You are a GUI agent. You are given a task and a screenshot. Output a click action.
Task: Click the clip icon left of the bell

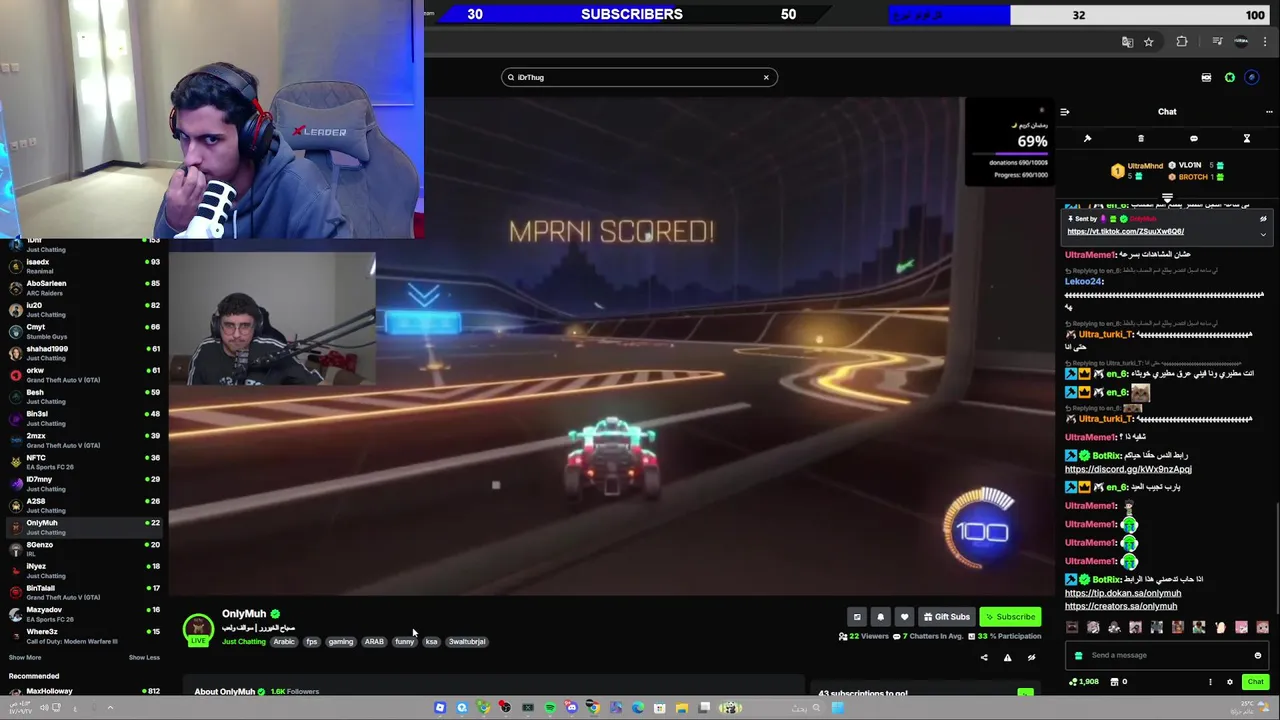[x=857, y=617]
